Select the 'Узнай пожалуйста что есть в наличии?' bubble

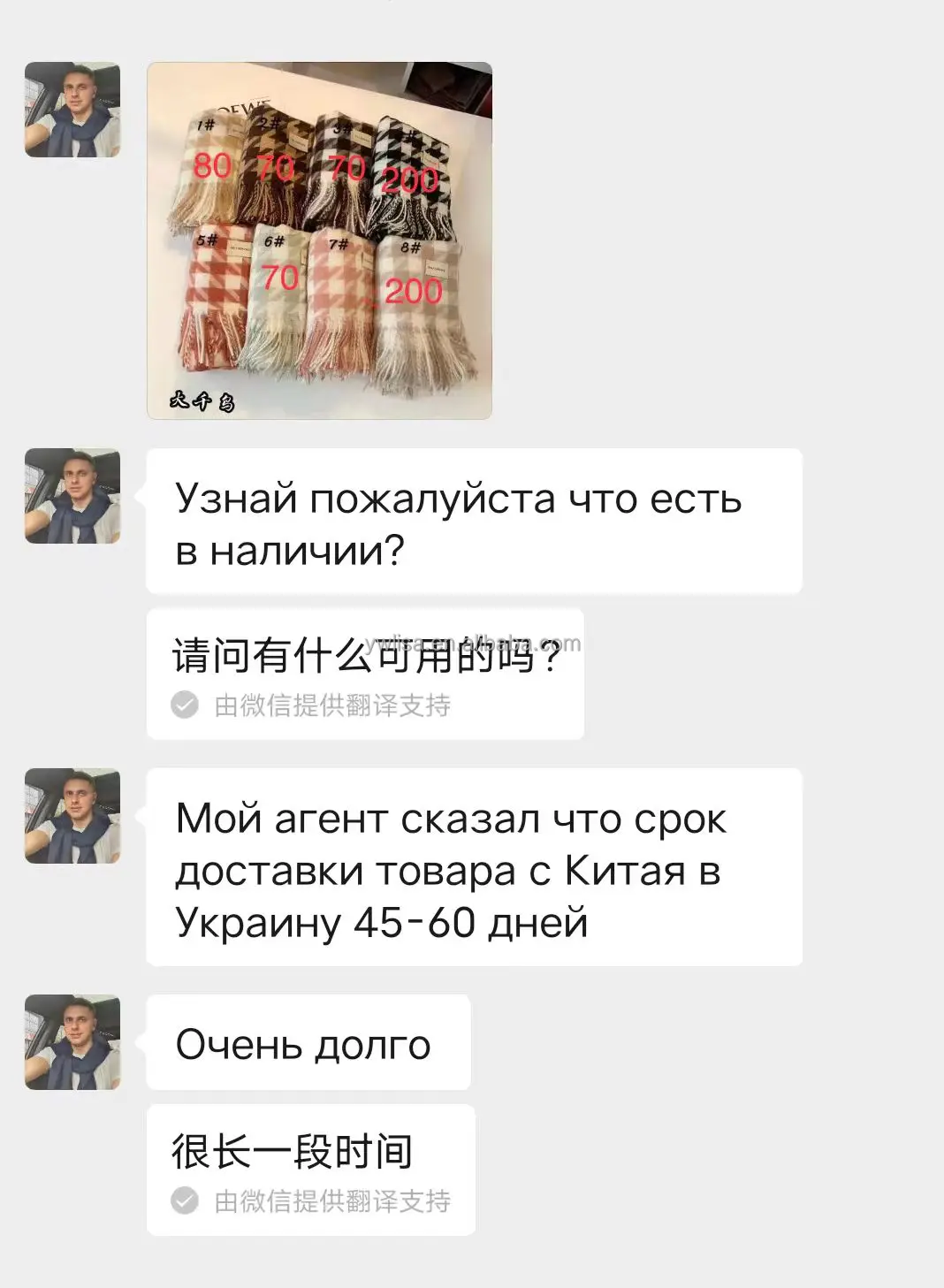(x=474, y=522)
